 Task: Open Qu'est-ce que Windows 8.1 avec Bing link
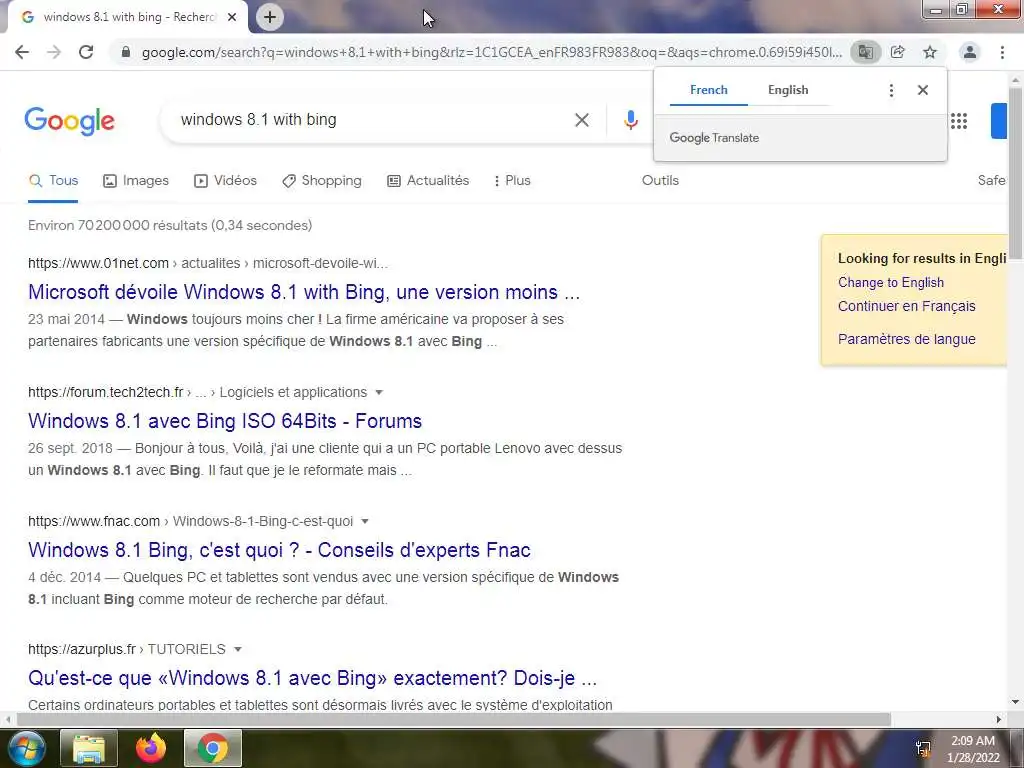(x=312, y=679)
